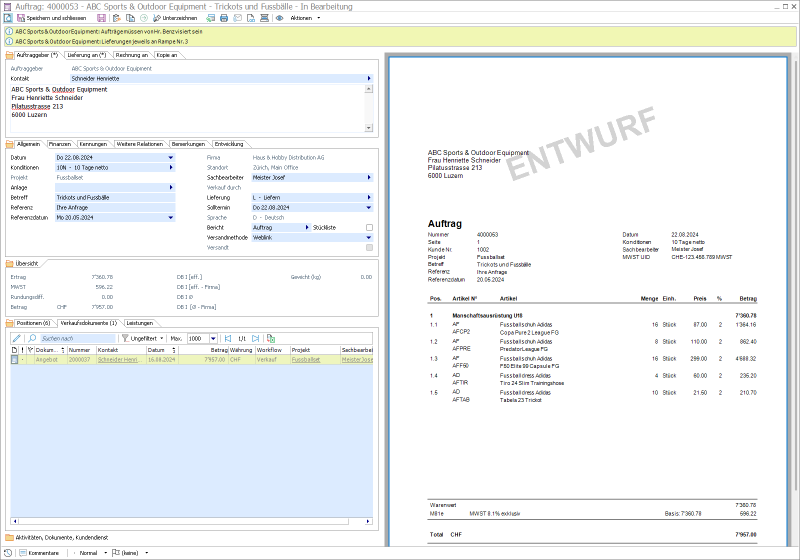The width and height of the screenshot is (800, 560).
Task: Go to the last page of the documents list
Action: point(256,338)
